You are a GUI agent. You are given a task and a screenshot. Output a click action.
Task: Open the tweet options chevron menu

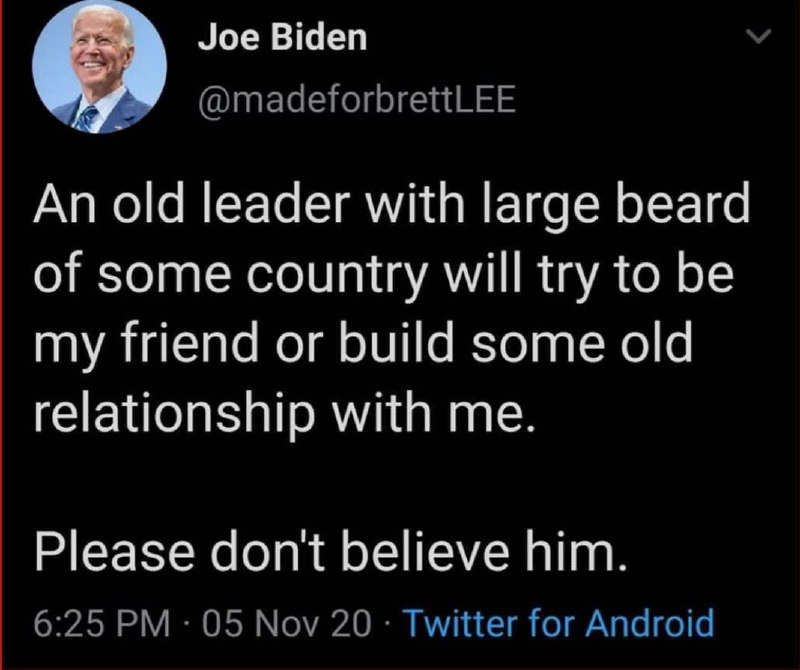point(758,36)
